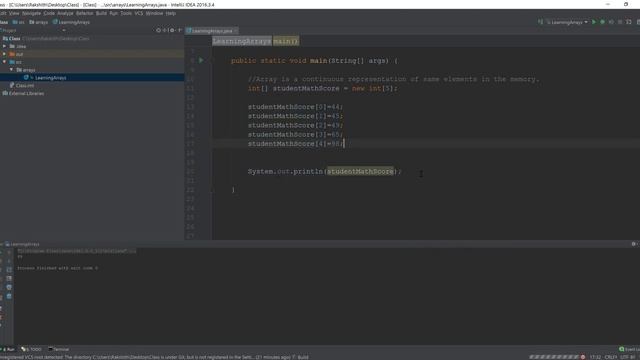Open the Run menu
The image size is (640, 360).
[x=113, y=13]
